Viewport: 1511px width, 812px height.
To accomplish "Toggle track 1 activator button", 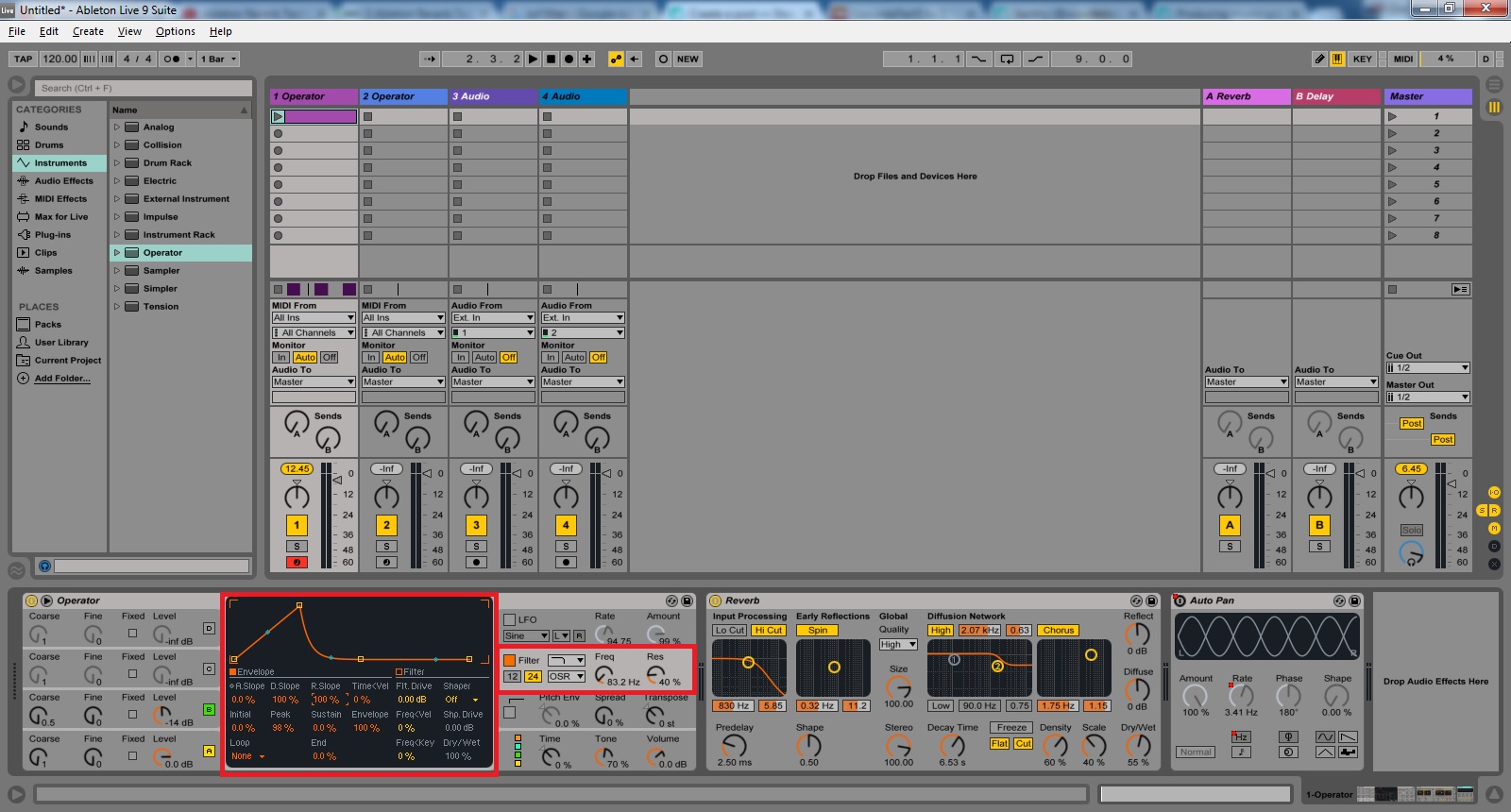I will coord(297,525).
